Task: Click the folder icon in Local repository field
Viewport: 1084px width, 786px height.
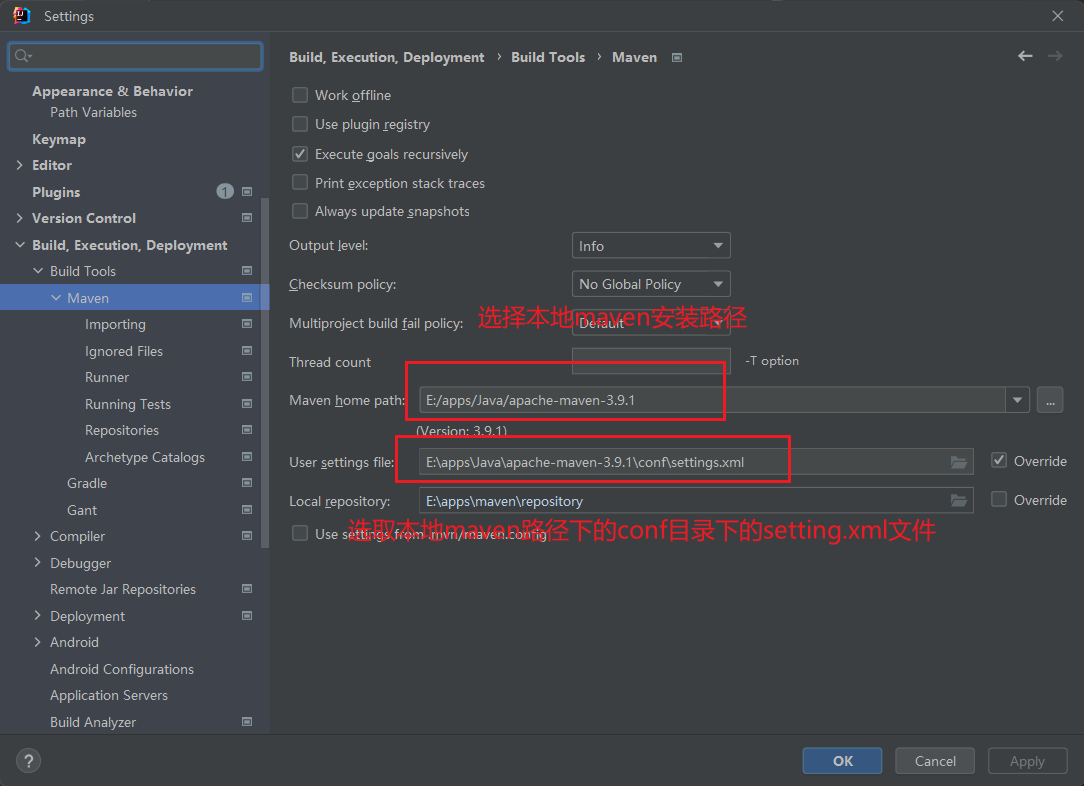Action: click(959, 500)
